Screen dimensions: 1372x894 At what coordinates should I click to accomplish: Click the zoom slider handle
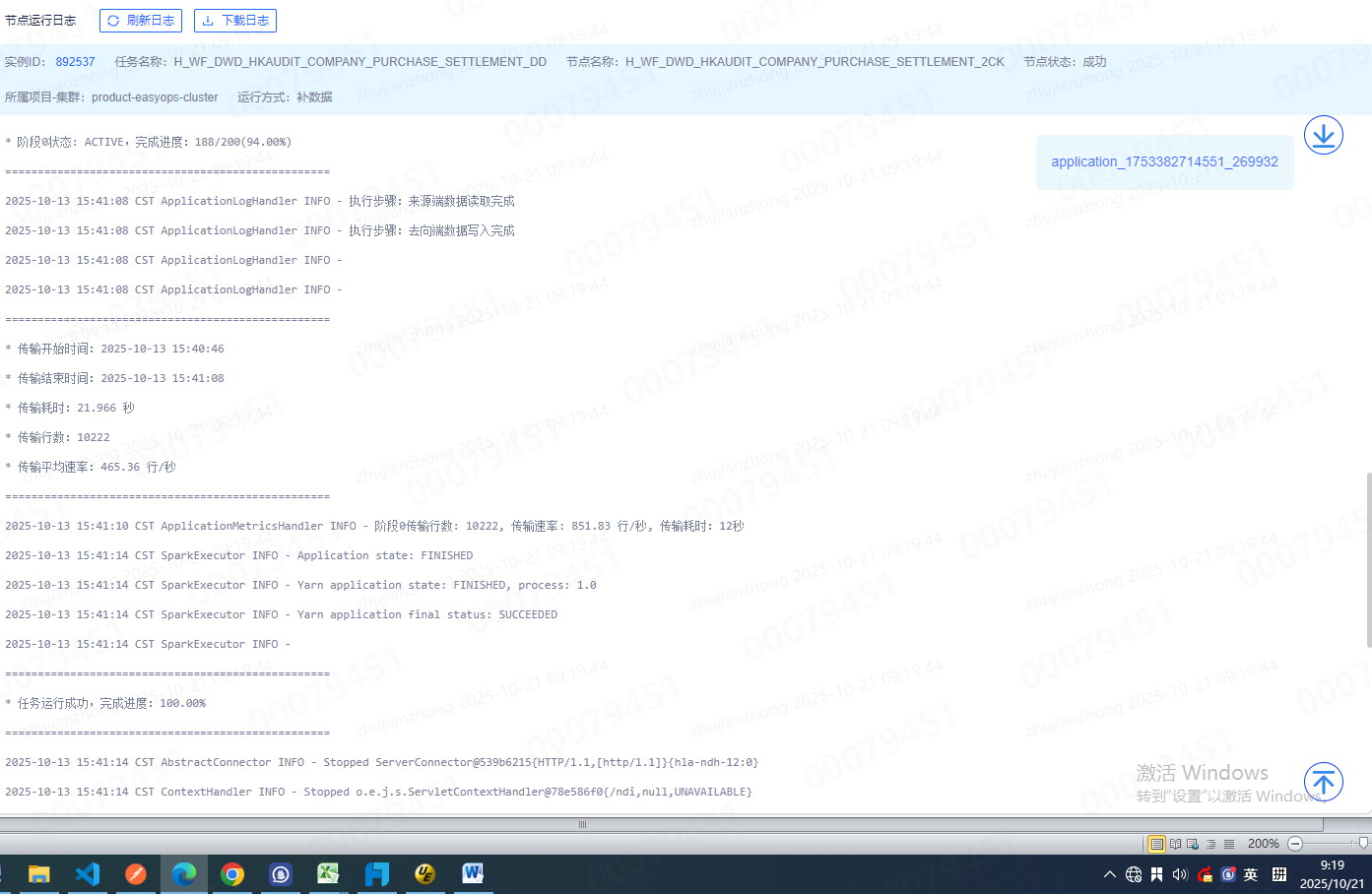point(1362,844)
